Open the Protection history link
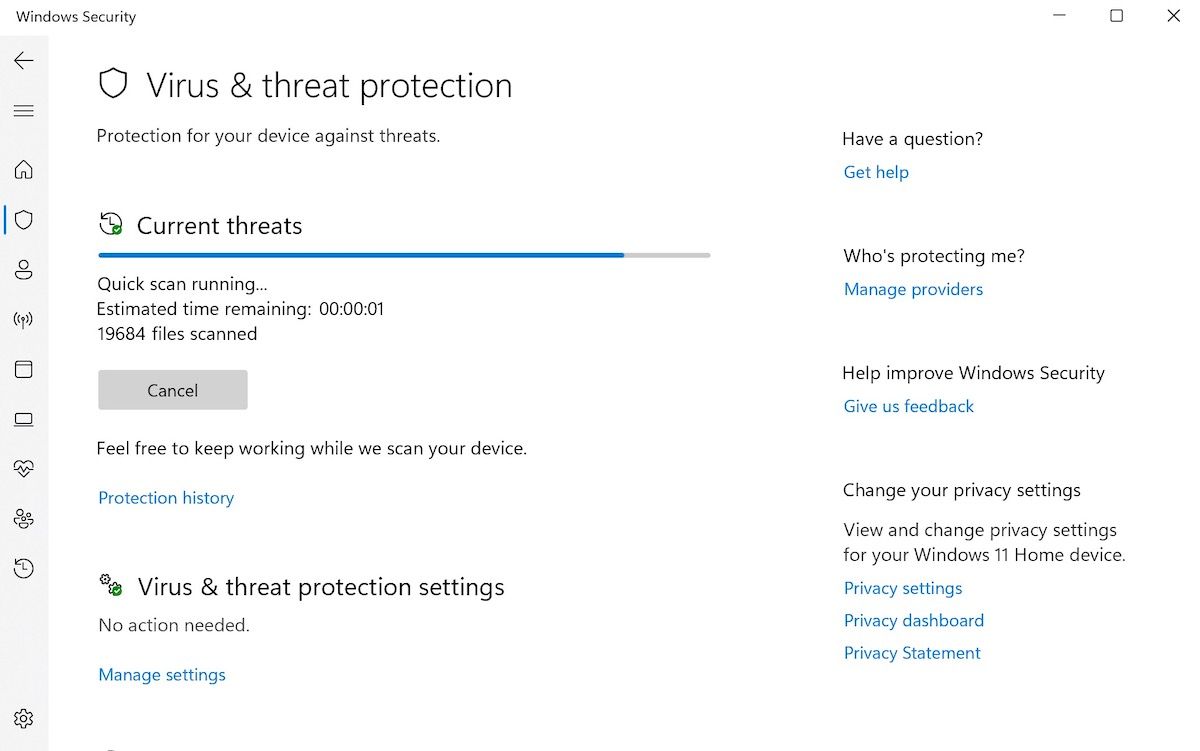 point(166,498)
